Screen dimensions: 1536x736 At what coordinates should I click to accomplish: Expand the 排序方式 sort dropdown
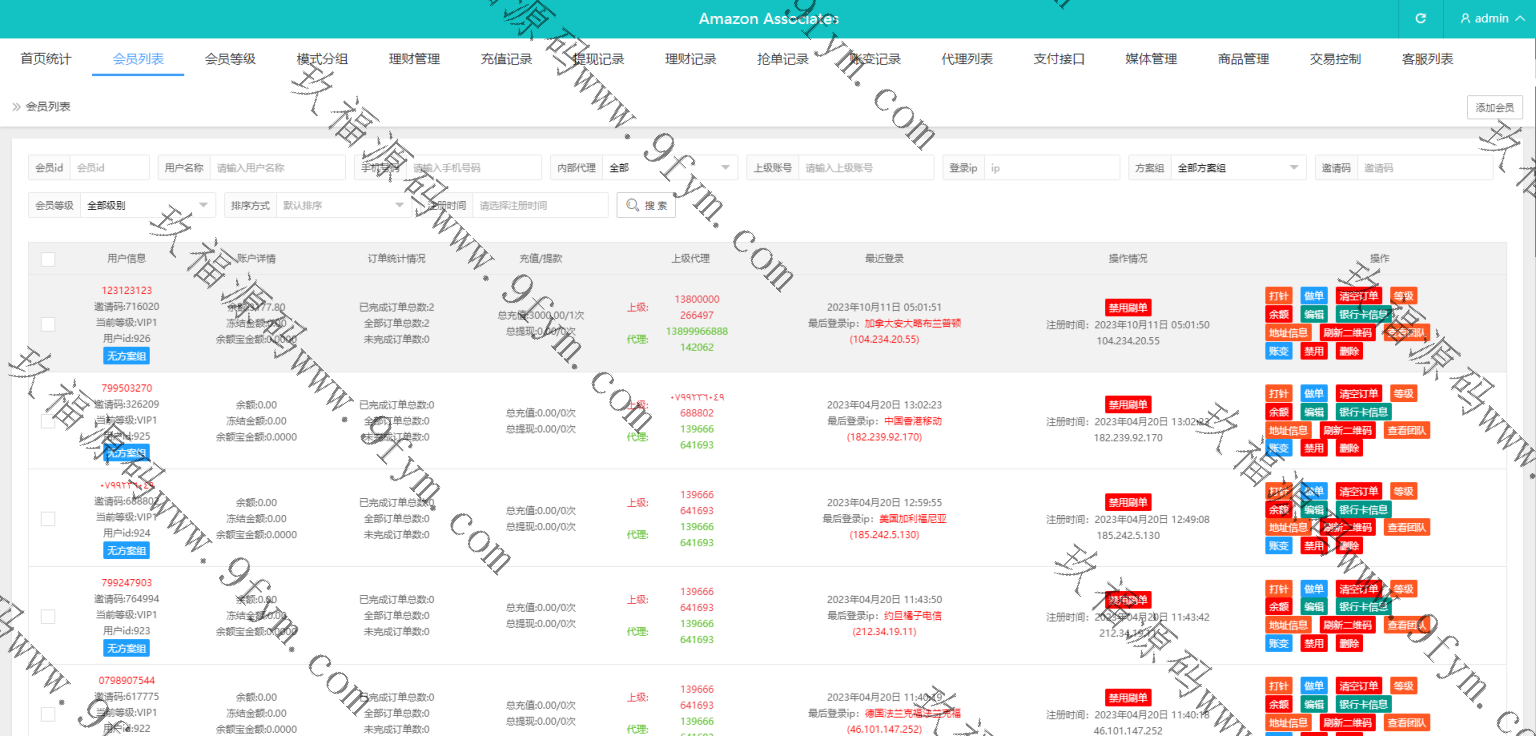(x=342, y=205)
